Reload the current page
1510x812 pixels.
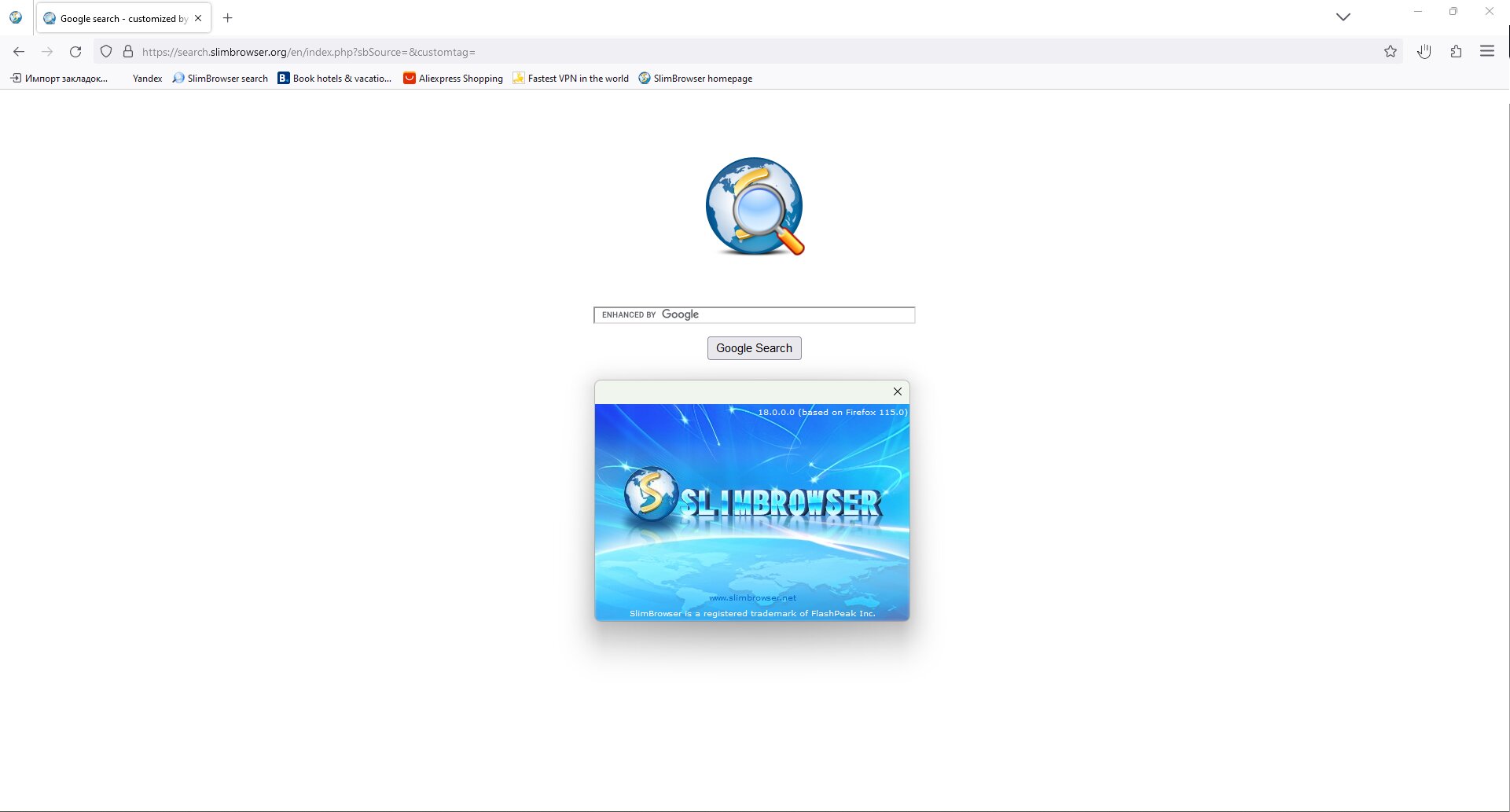pyautogui.click(x=75, y=52)
